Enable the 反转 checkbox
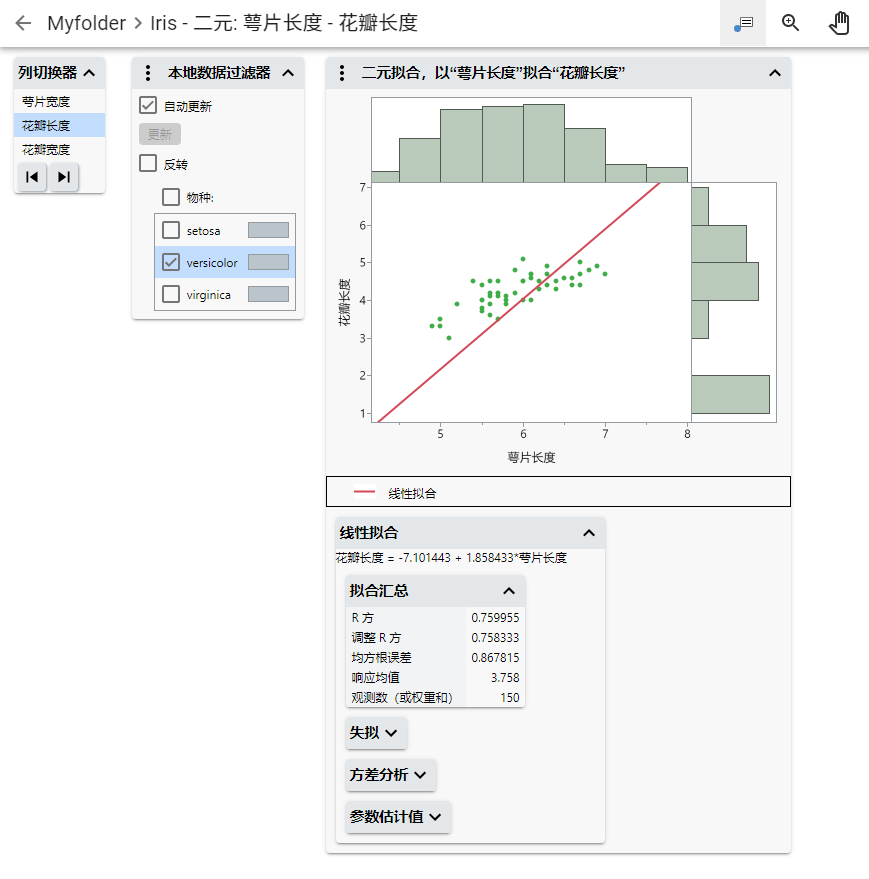Screen dimensions: 869x879 (x=148, y=163)
